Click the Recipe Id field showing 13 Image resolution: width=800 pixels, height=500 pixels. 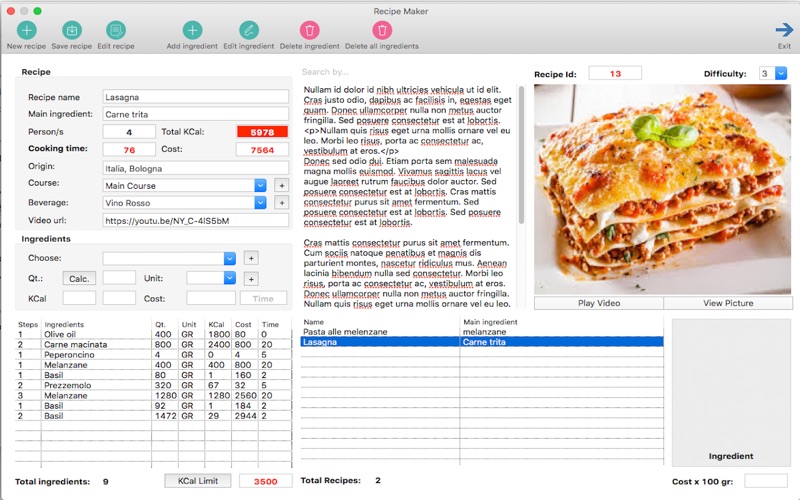[x=615, y=73]
